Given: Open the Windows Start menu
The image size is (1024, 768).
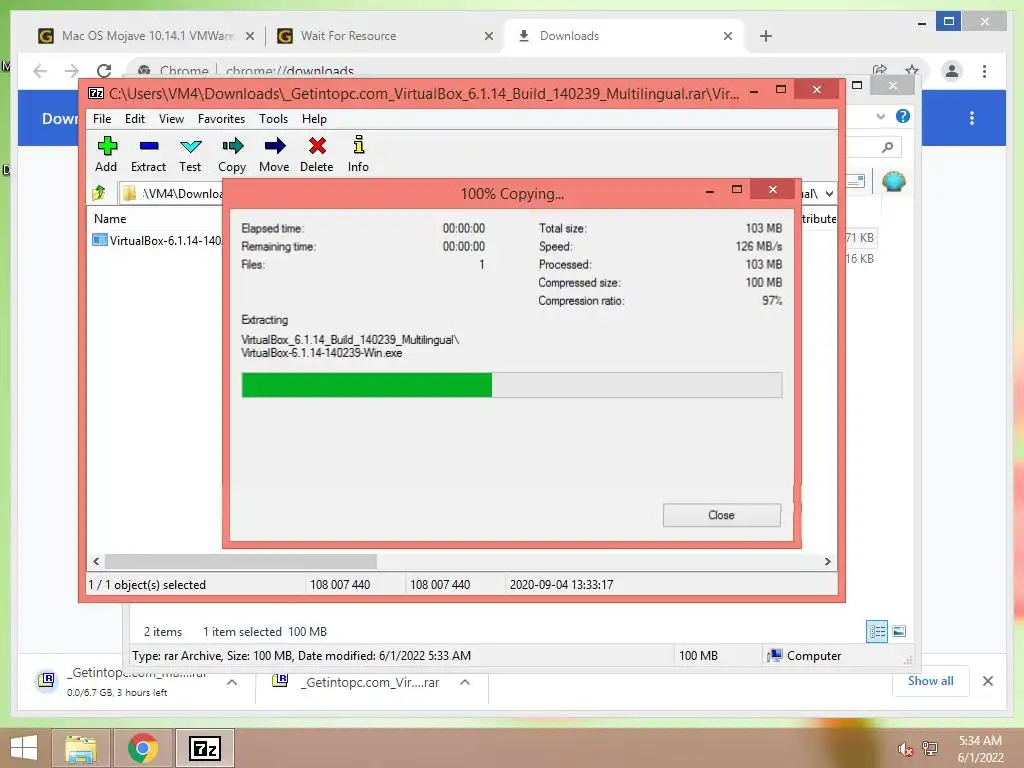Looking at the screenshot, I should coord(24,748).
